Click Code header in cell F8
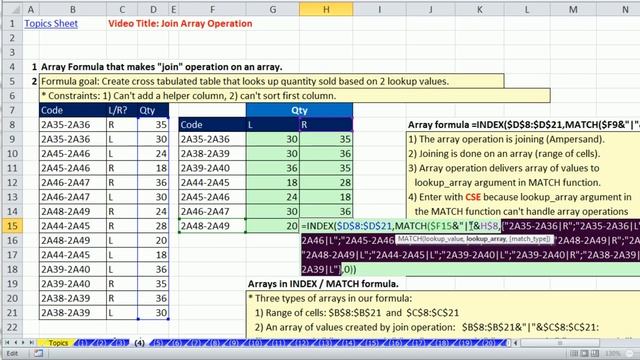The height and width of the screenshot is (360, 640). [x=212, y=124]
